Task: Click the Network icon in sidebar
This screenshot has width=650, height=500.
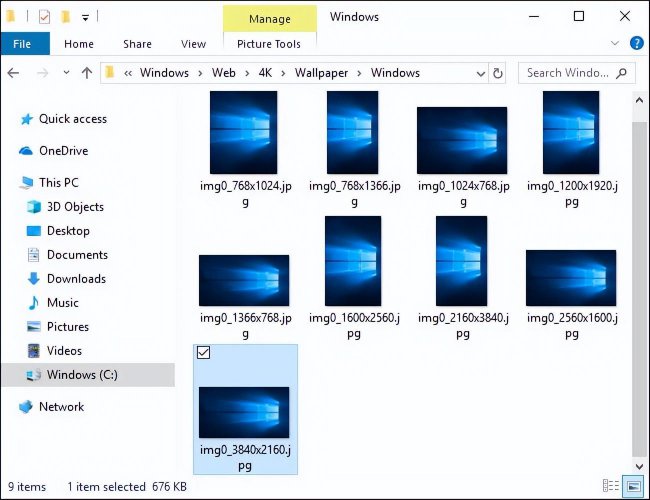Action: click(26, 407)
